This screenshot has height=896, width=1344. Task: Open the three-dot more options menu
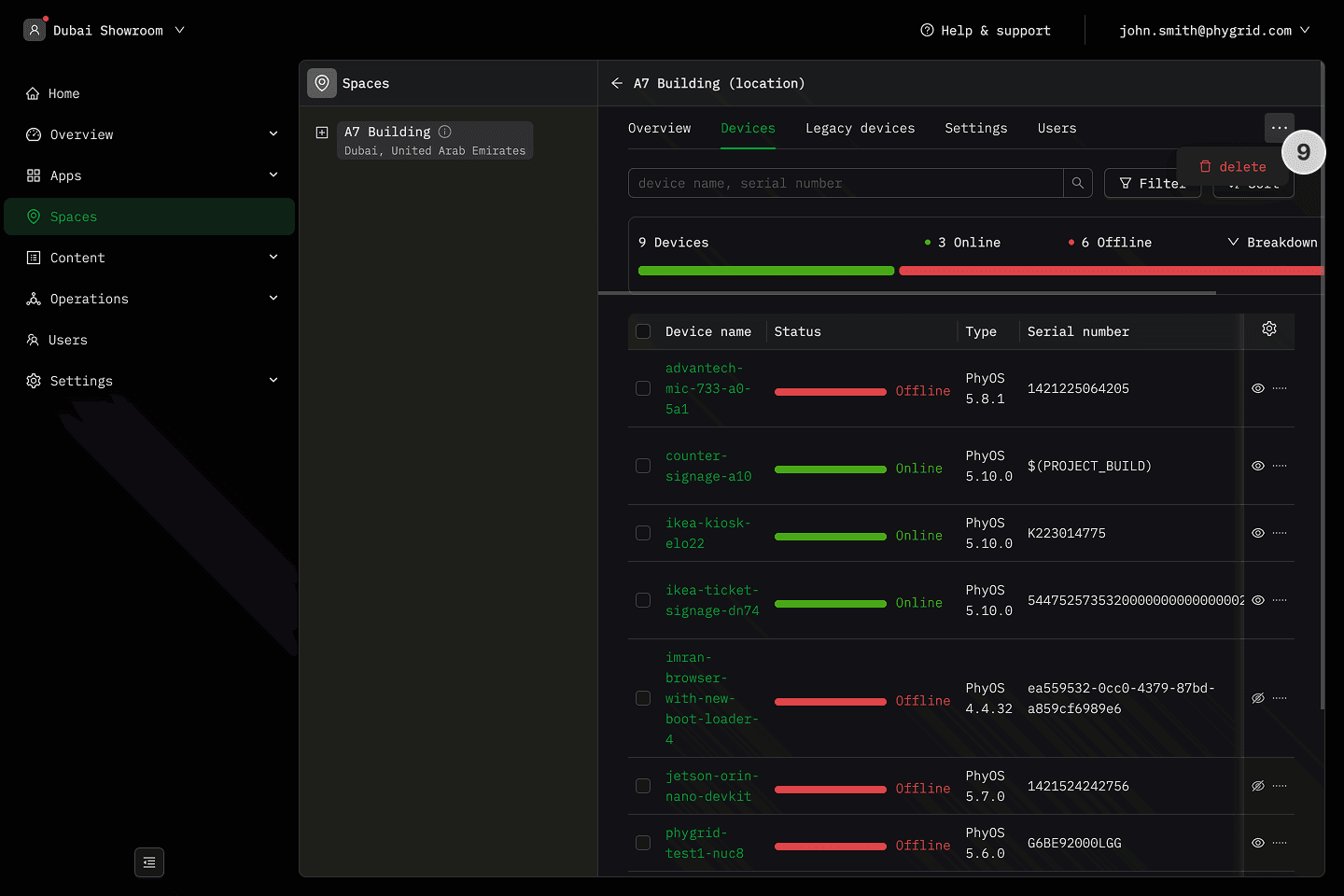click(x=1279, y=128)
